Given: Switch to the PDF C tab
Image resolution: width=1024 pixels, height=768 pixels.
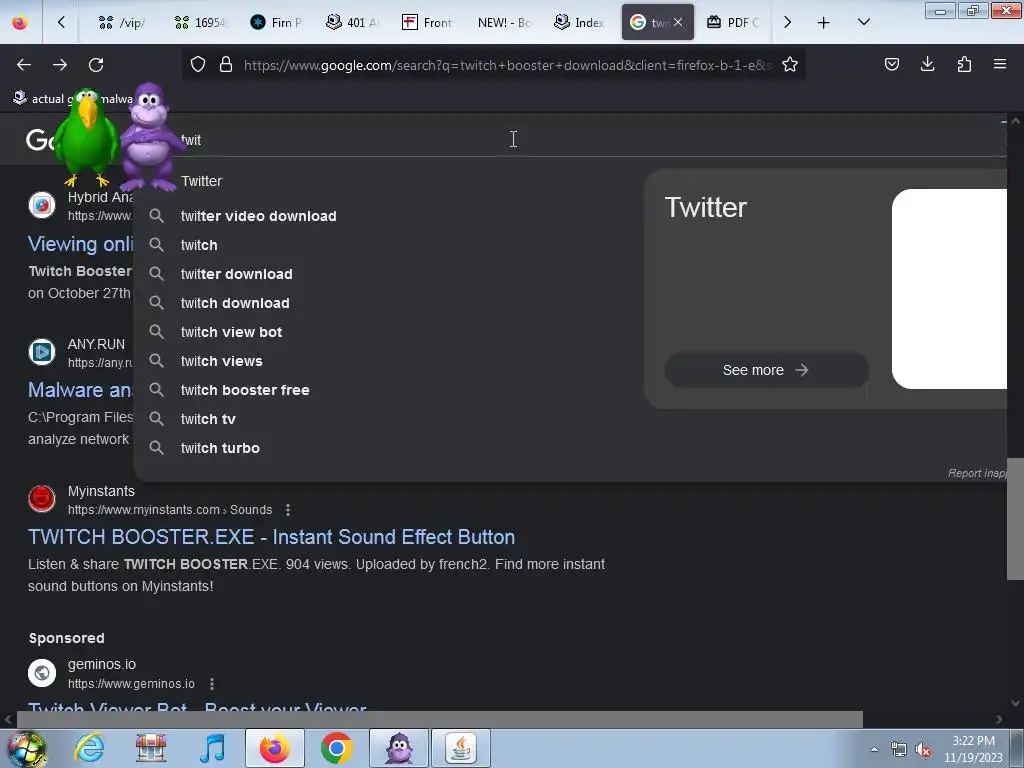Looking at the screenshot, I should point(734,22).
